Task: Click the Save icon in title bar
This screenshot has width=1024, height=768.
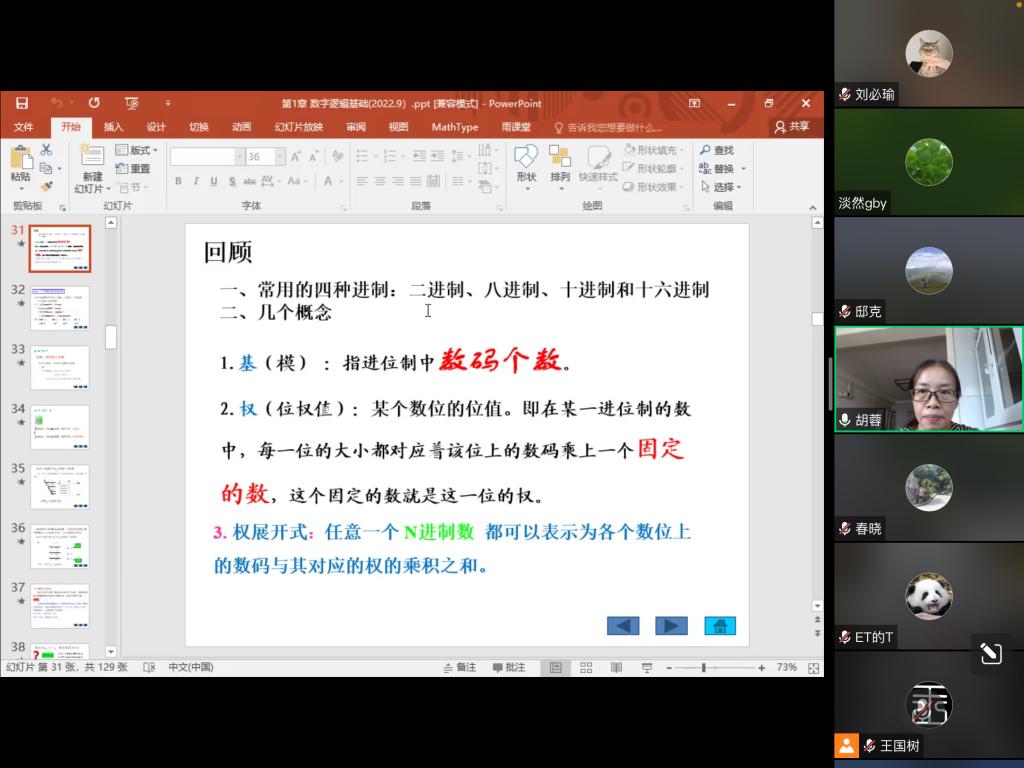Action: [x=22, y=103]
